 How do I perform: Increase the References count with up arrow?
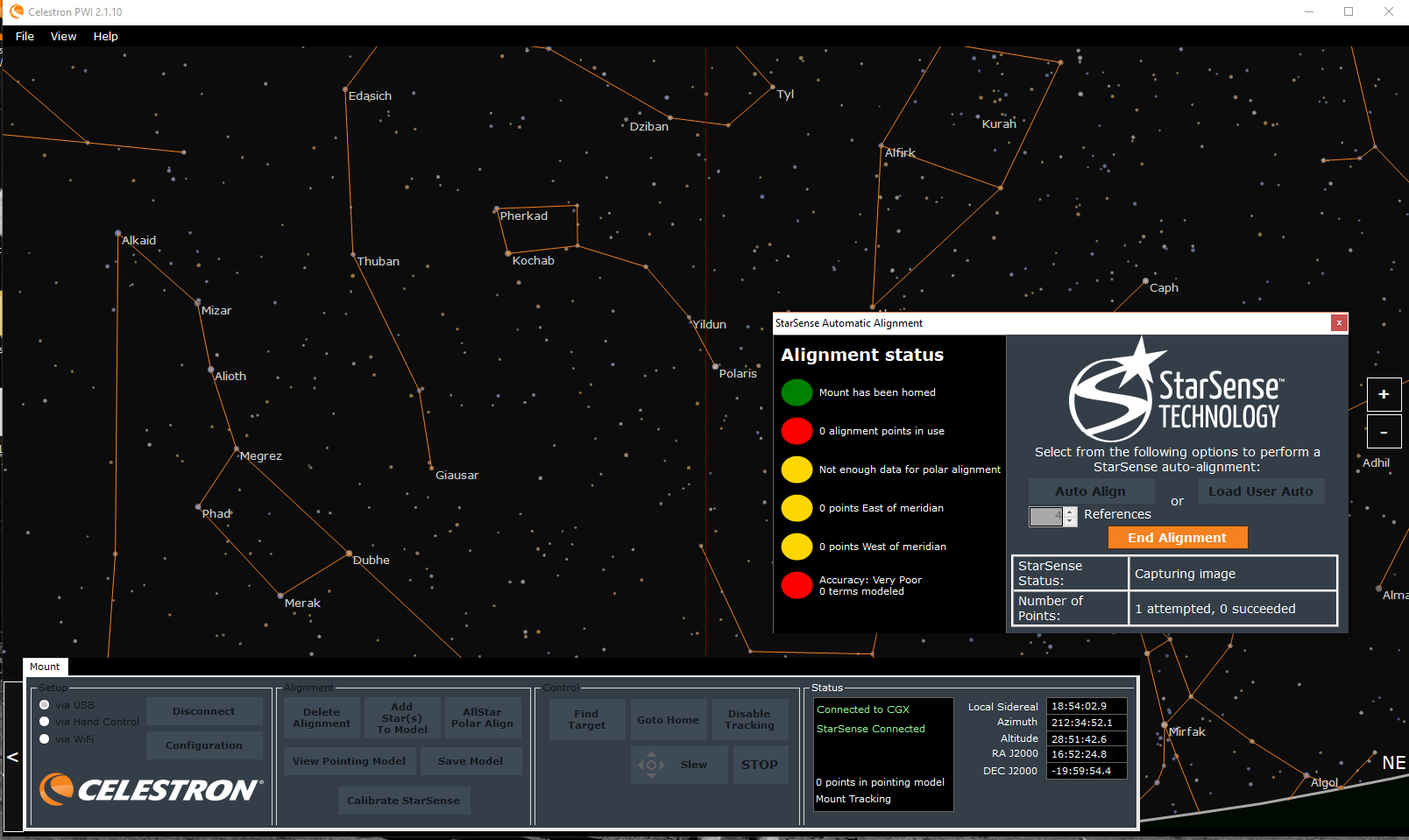coord(1070,512)
